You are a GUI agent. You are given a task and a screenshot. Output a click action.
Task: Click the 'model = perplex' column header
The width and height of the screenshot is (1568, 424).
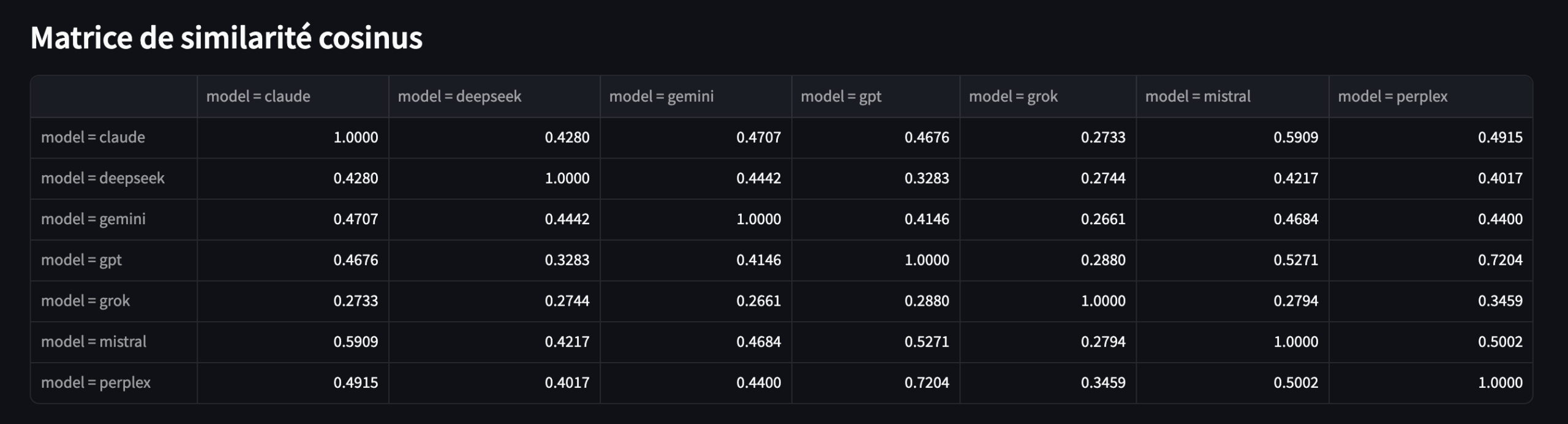coord(1392,96)
